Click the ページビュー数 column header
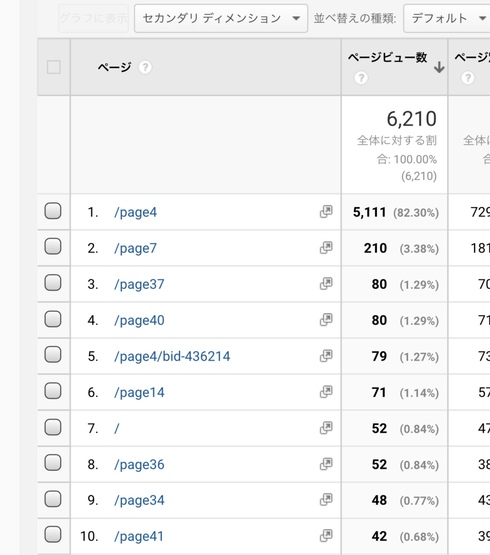 point(387,57)
